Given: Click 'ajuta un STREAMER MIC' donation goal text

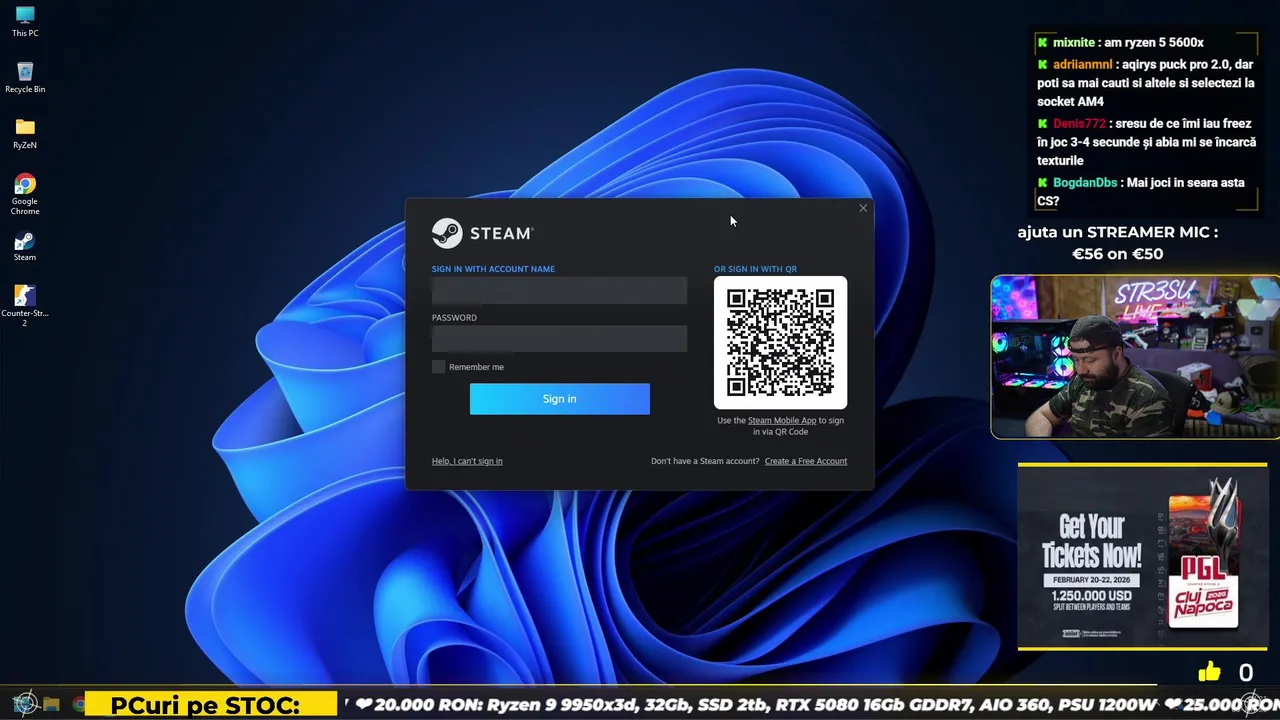Looking at the screenshot, I should click(1117, 232).
